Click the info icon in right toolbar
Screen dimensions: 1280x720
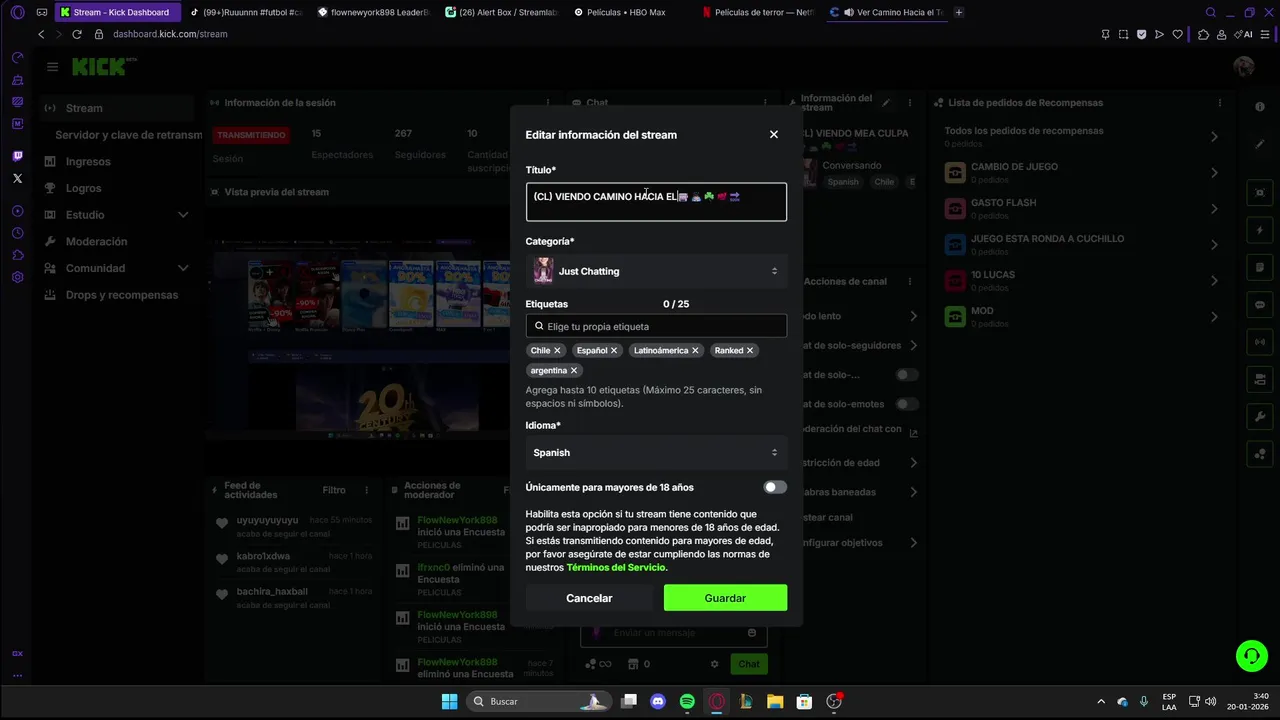coord(1260,107)
